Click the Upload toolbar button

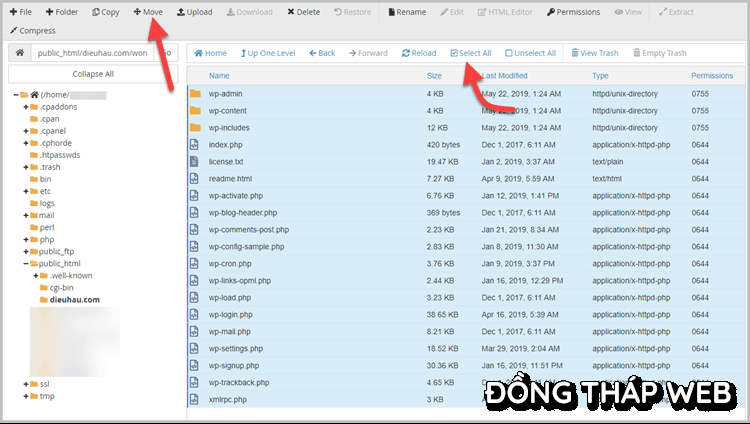pyautogui.click(x=194, y=12)
